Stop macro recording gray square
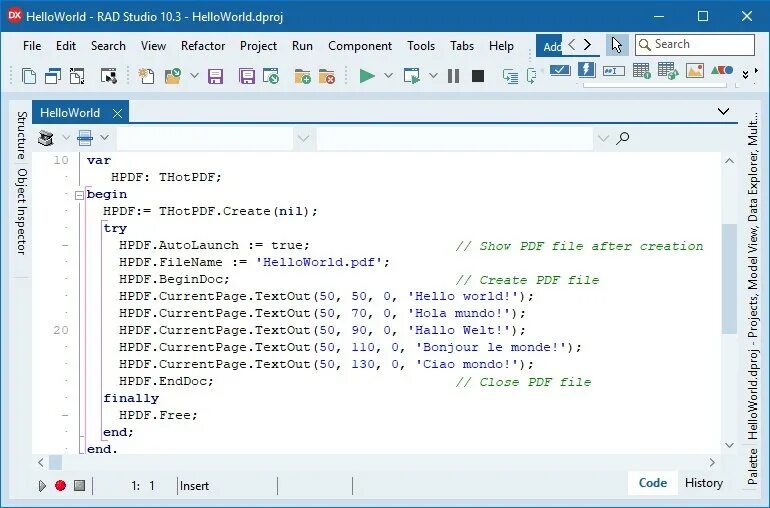This screenshot has height=508, width=770. 79,486
